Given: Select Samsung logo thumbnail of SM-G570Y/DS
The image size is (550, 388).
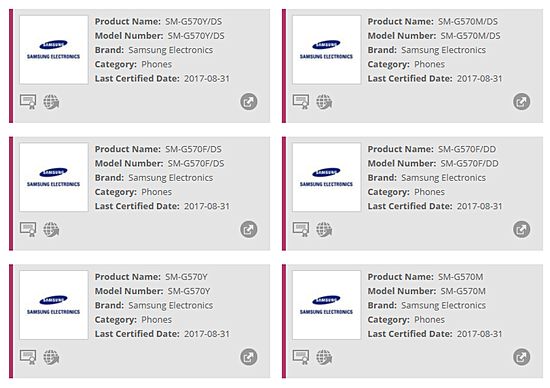Looking at the screenshot, I should (54, 49).
